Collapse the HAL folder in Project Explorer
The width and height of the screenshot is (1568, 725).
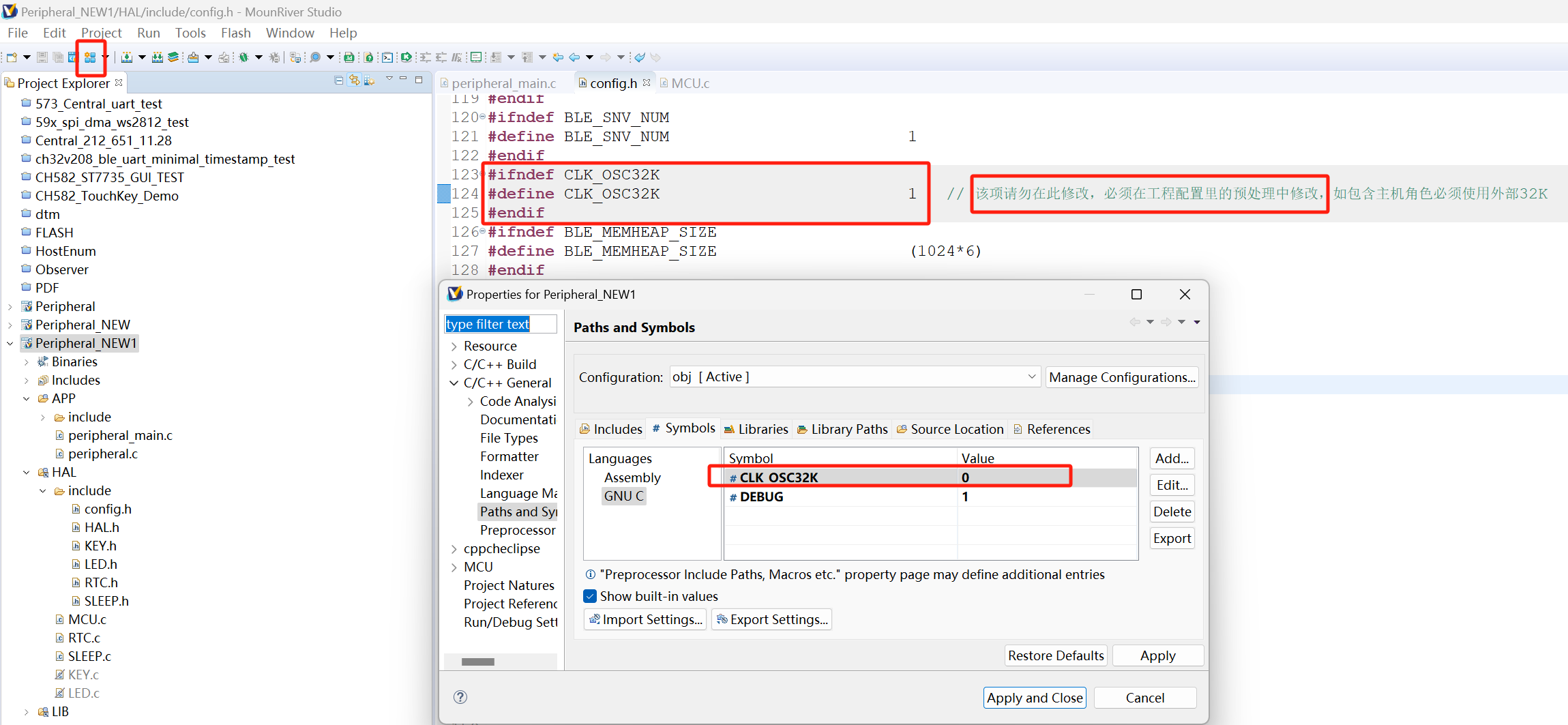27,472
